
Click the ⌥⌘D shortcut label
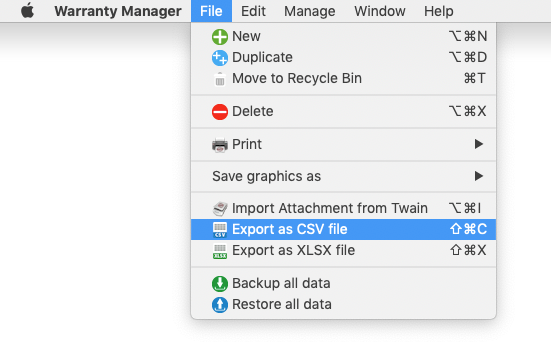pos(468,57)
